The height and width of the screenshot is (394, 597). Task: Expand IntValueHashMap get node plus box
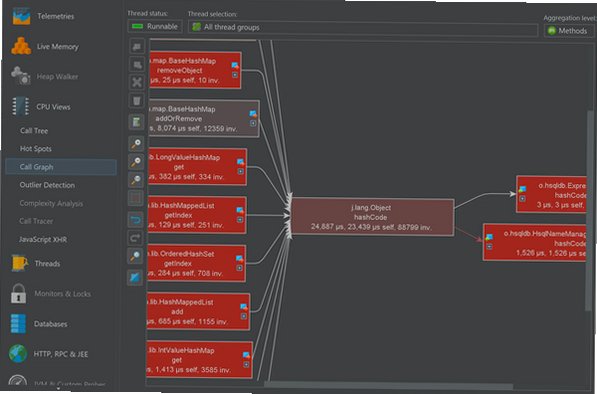(246, 364)
